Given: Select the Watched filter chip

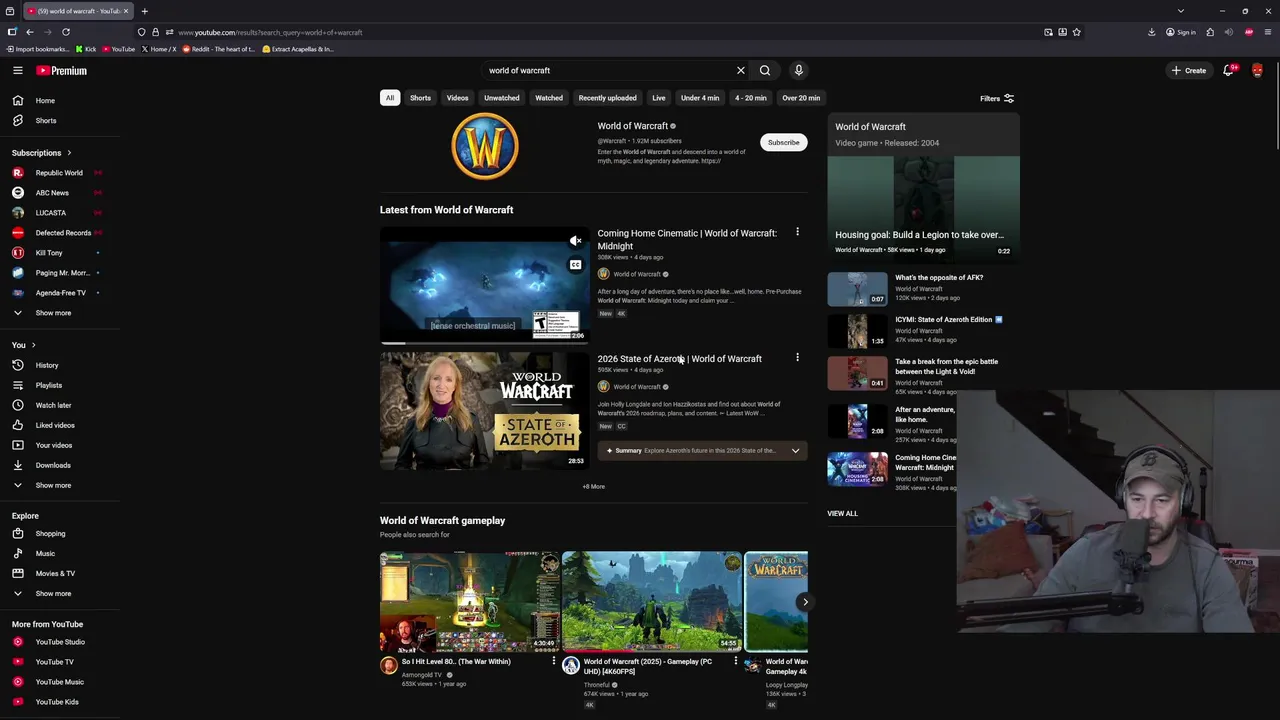Looking at the screenshot, I should click(549, 98).
